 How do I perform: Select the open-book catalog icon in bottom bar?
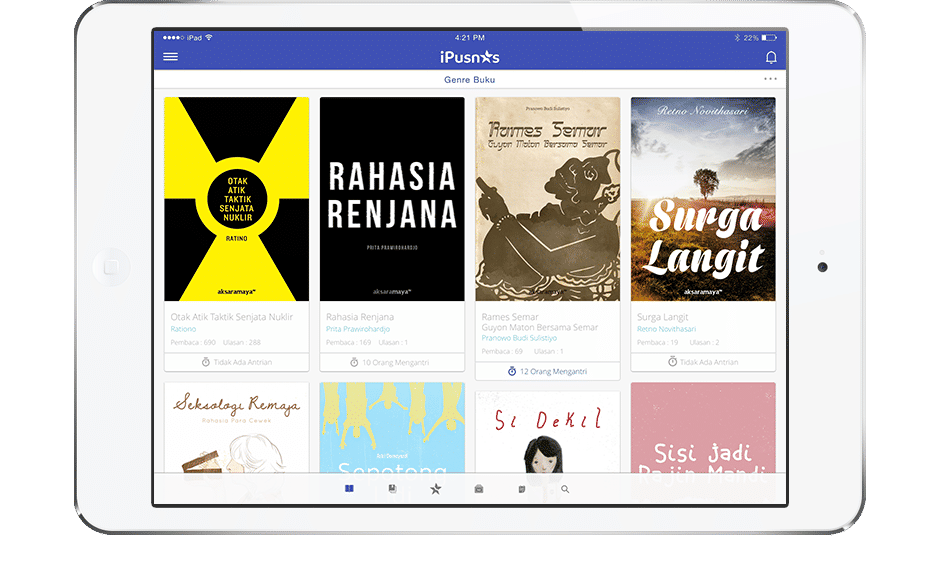pos(350,489)
